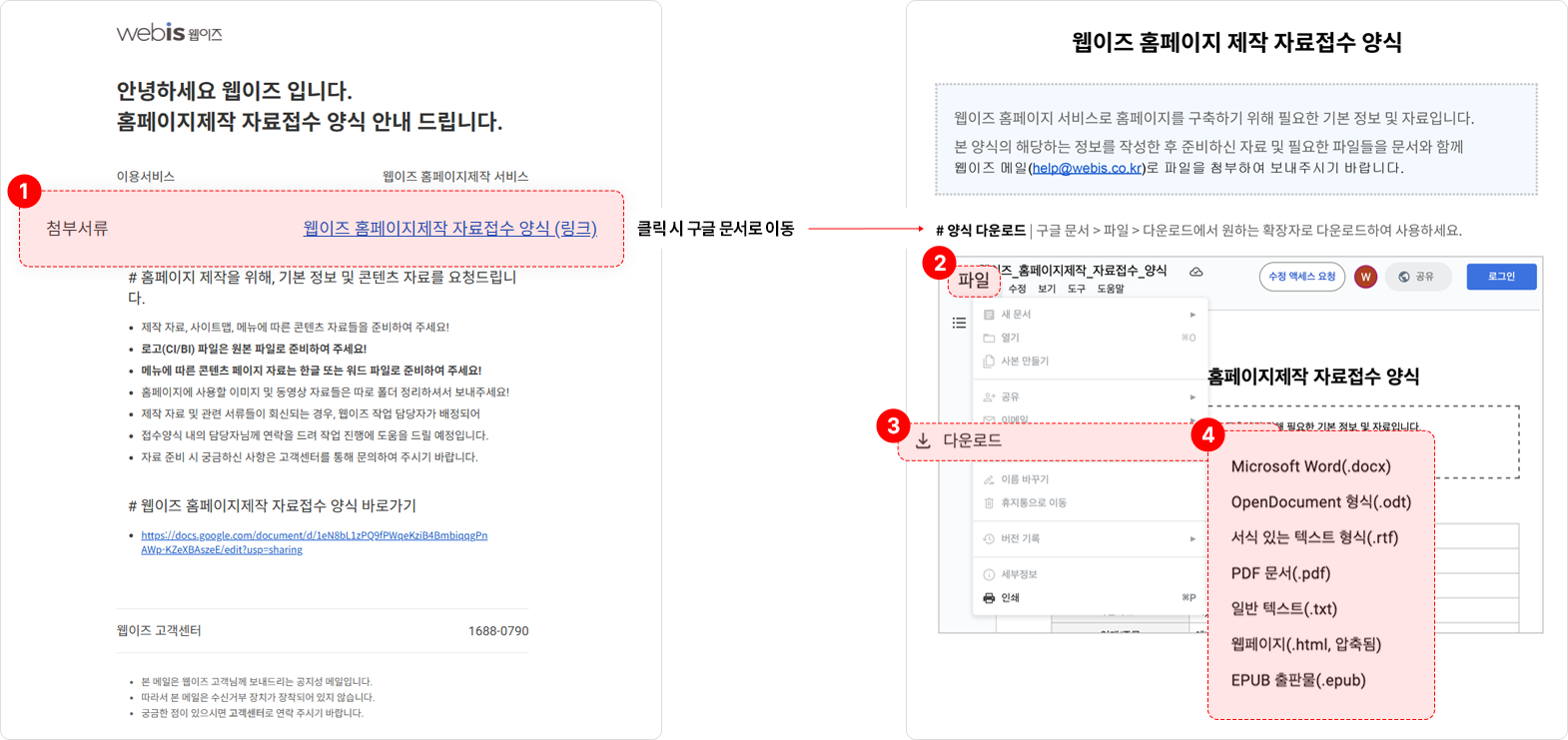Expand the 새 문서 submenu arrow
This screenshot has height=740, width=1568.
point(1192,315)
